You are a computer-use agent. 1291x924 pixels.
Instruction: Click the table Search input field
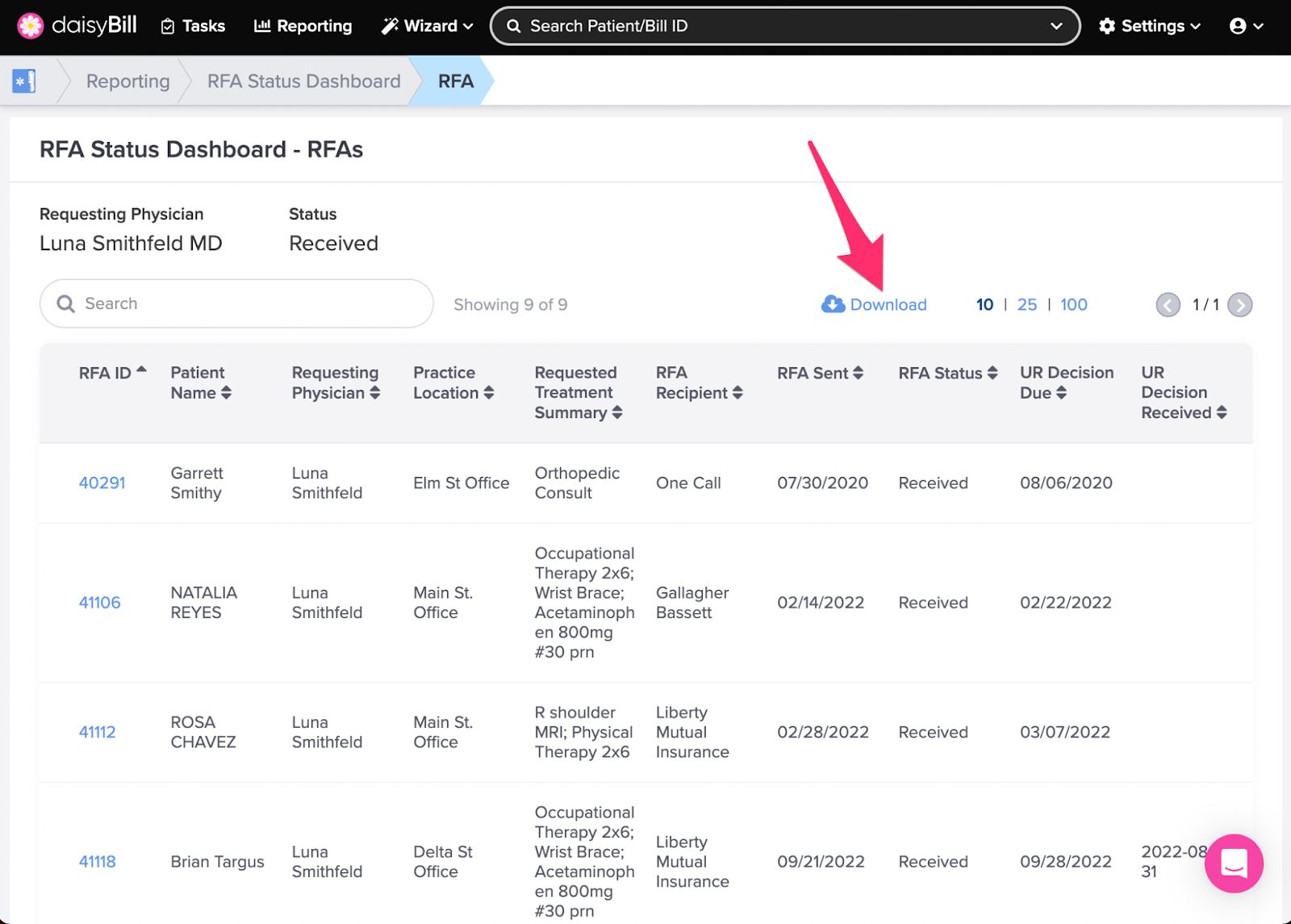click(236, 303)
